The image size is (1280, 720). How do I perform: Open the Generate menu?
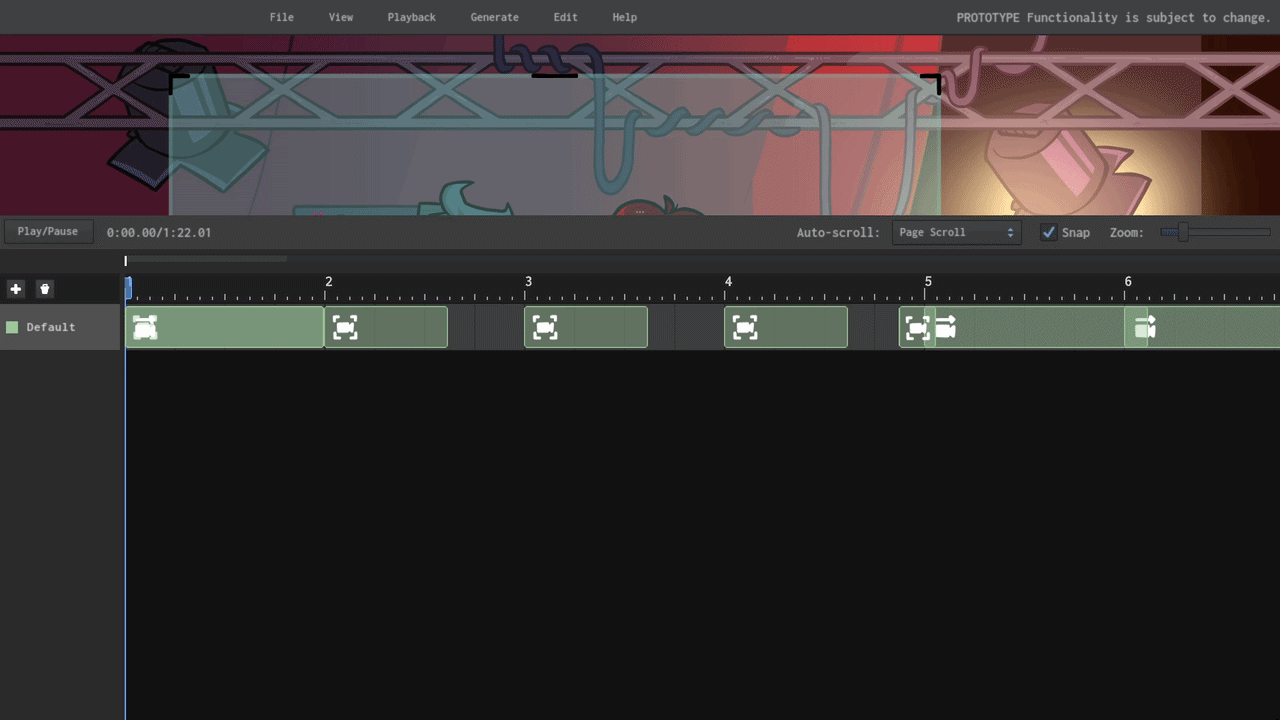pyautogui.click(x=494, y=17)
